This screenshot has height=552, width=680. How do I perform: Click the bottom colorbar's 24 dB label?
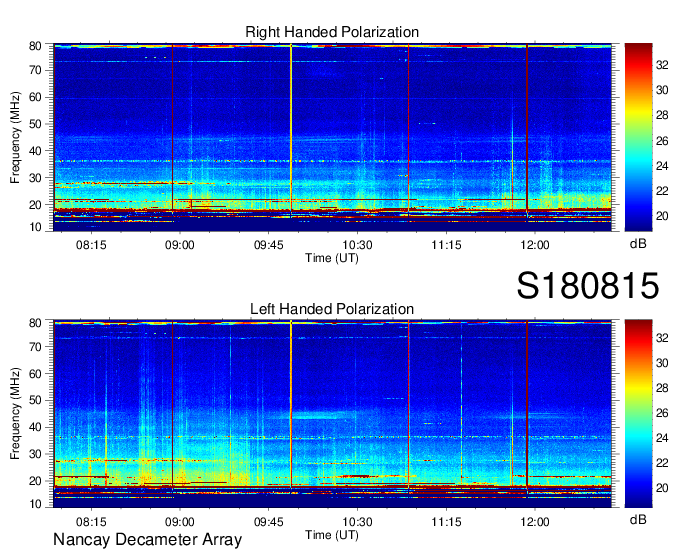[x=662, y=438]
